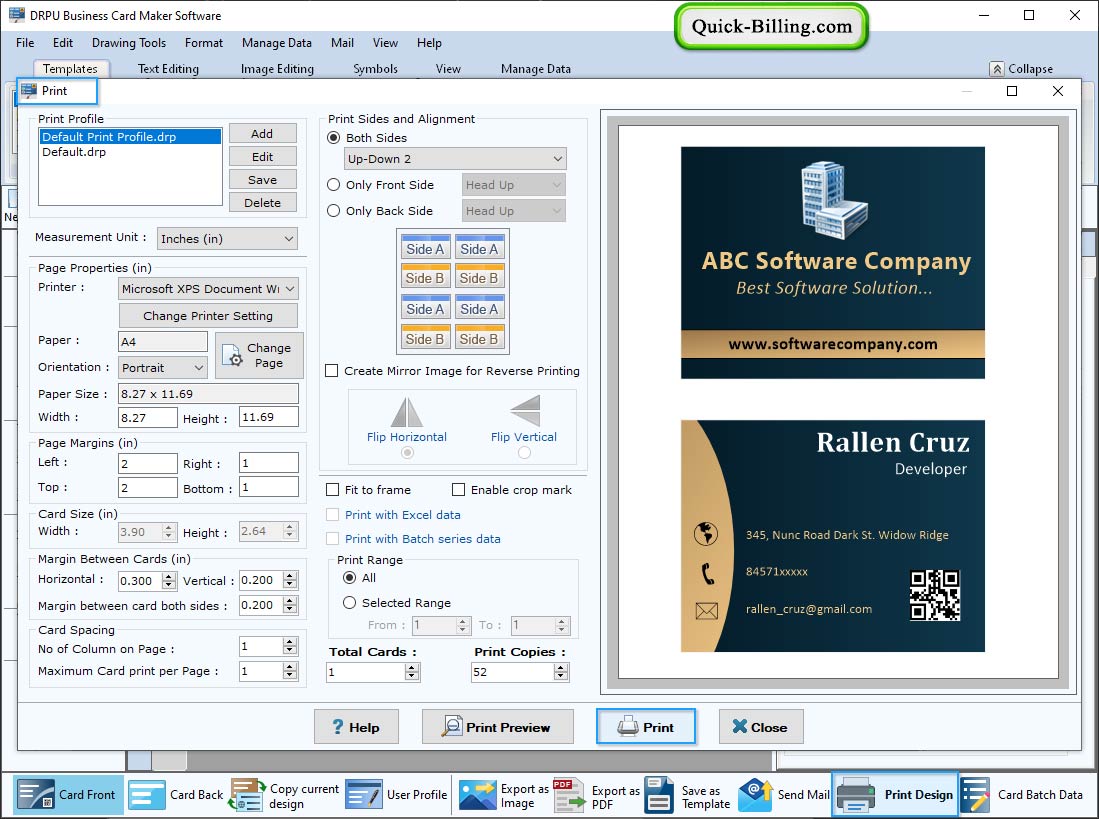The width and height of the screenshot is (1099, 819).
Task: Select Default Print Profile.drp in list
Action: coord(130,137)
